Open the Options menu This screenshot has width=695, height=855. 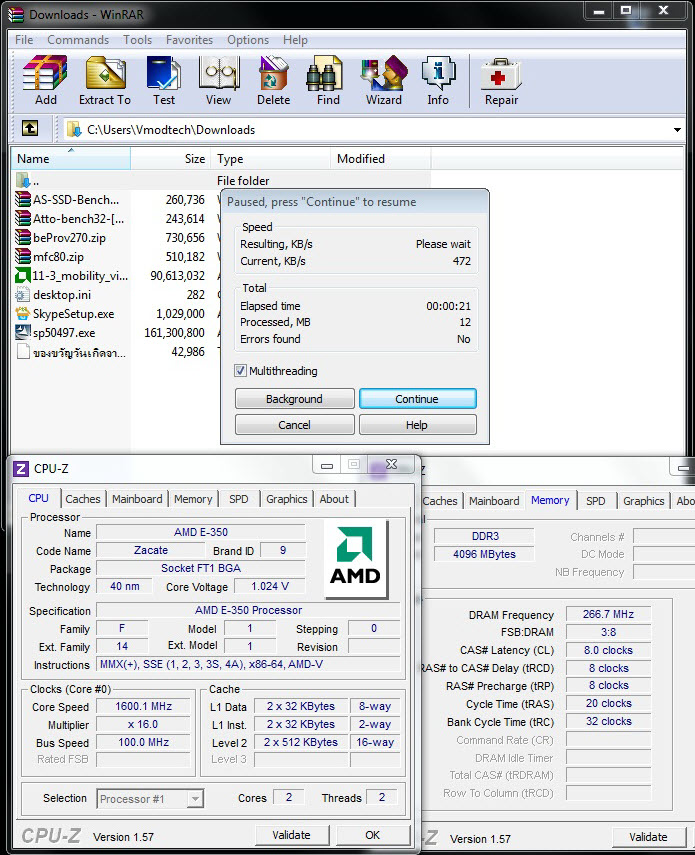tap(248, 40)
